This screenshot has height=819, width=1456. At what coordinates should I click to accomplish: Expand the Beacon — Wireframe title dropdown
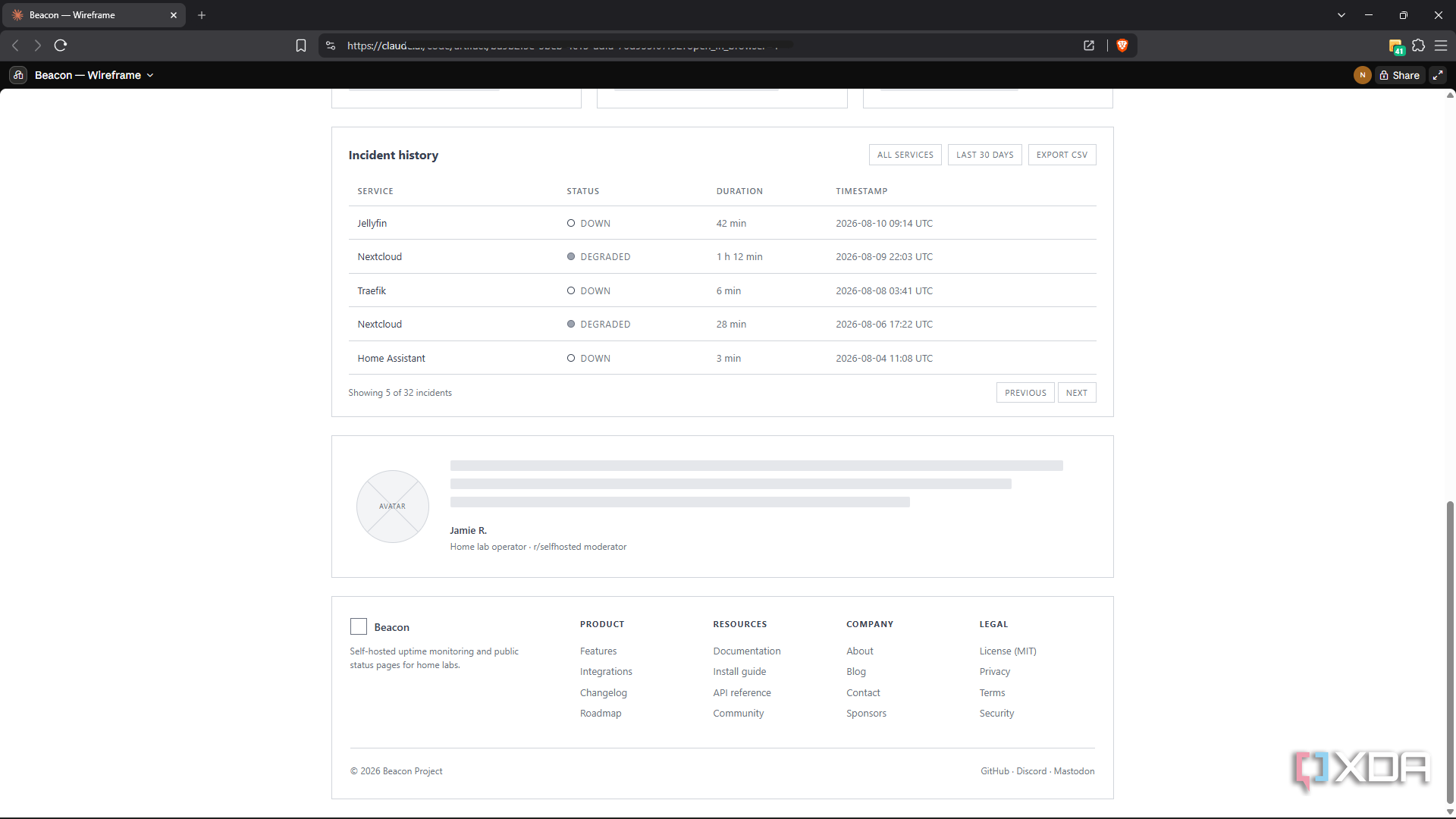tap(94, 75)
